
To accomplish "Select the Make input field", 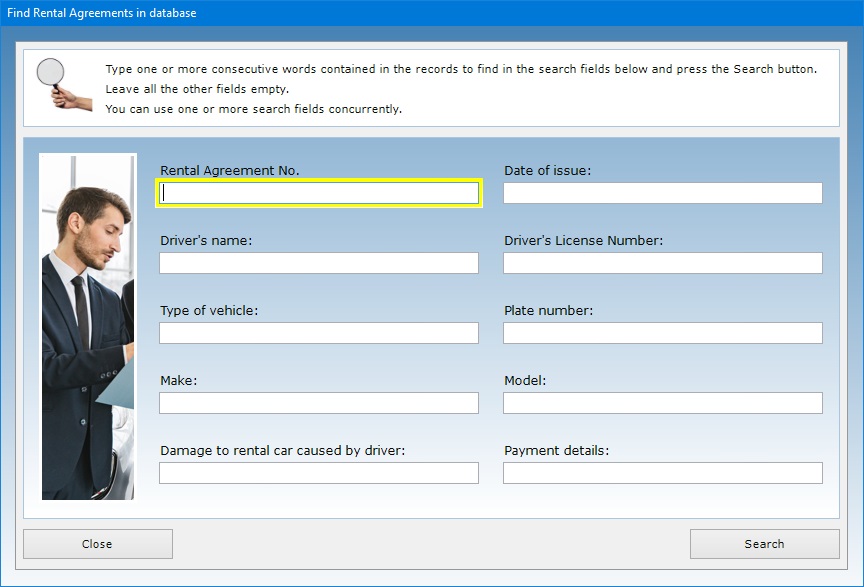I will (319, 403).
